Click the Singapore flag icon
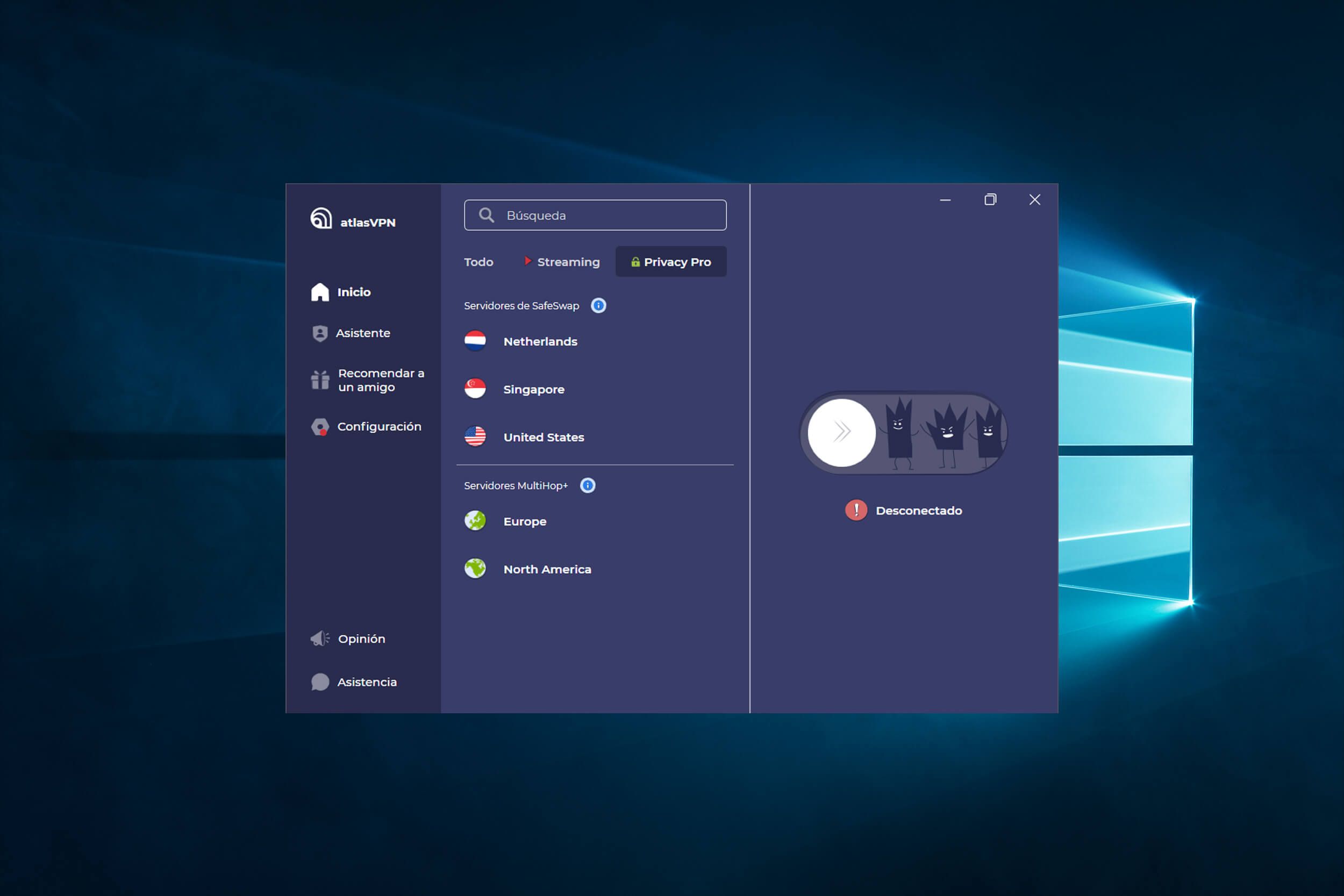This screenshot has width=1344, height=896. coord(475,389)
